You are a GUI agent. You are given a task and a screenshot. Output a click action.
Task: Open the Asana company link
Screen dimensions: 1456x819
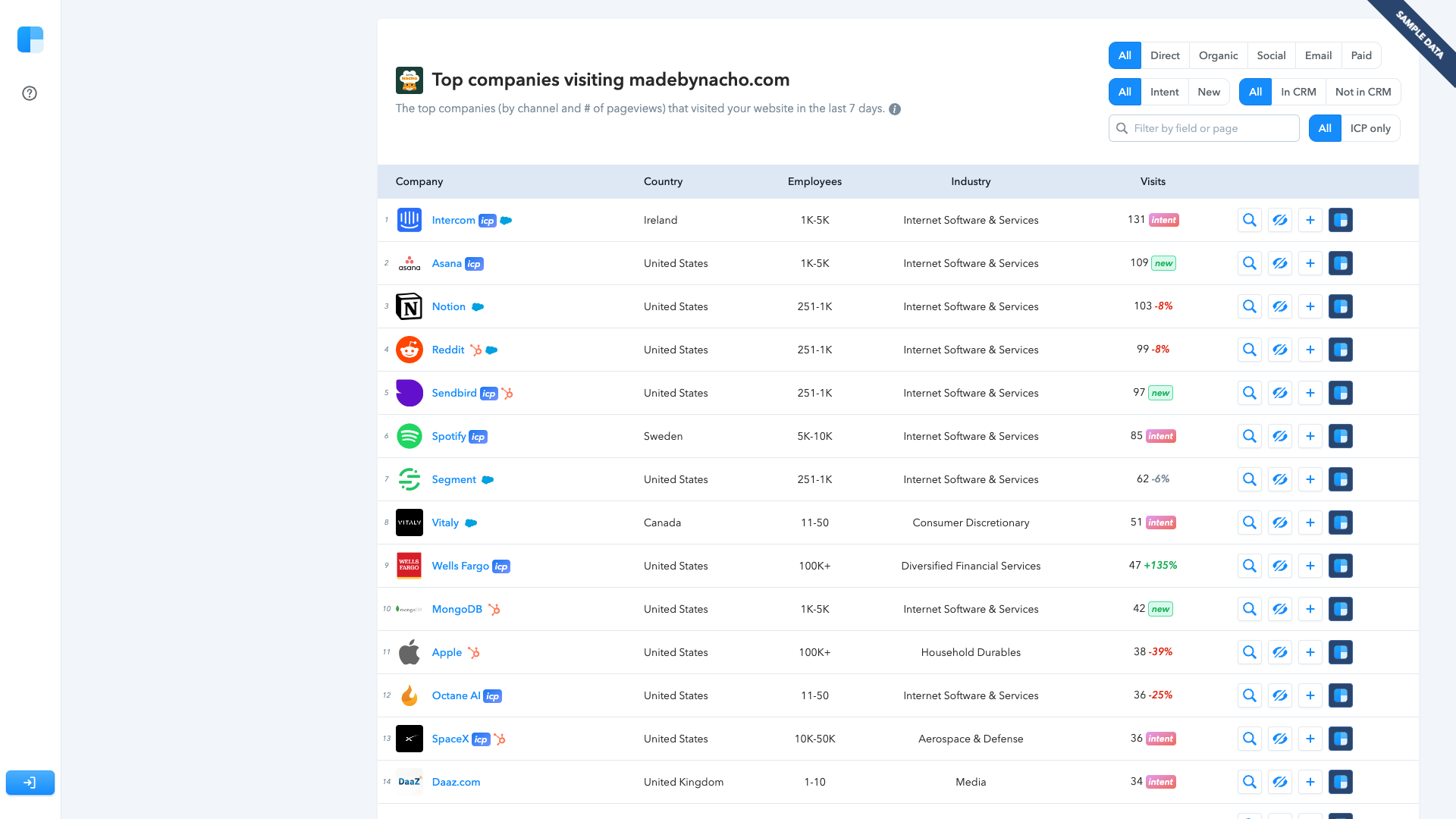tap(447, 263)
